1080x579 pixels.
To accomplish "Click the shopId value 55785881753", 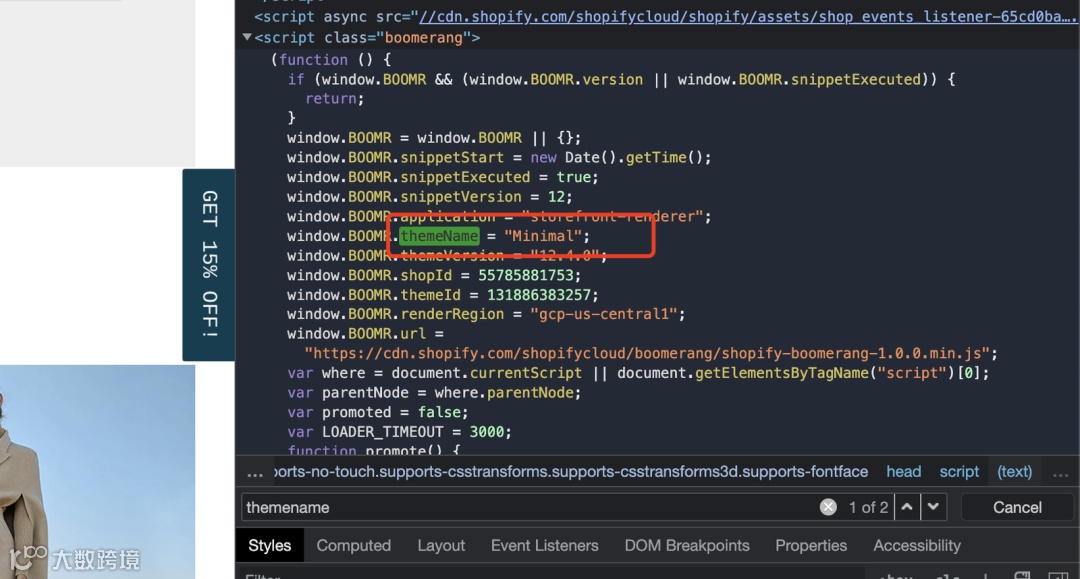I will pos(526,275).
